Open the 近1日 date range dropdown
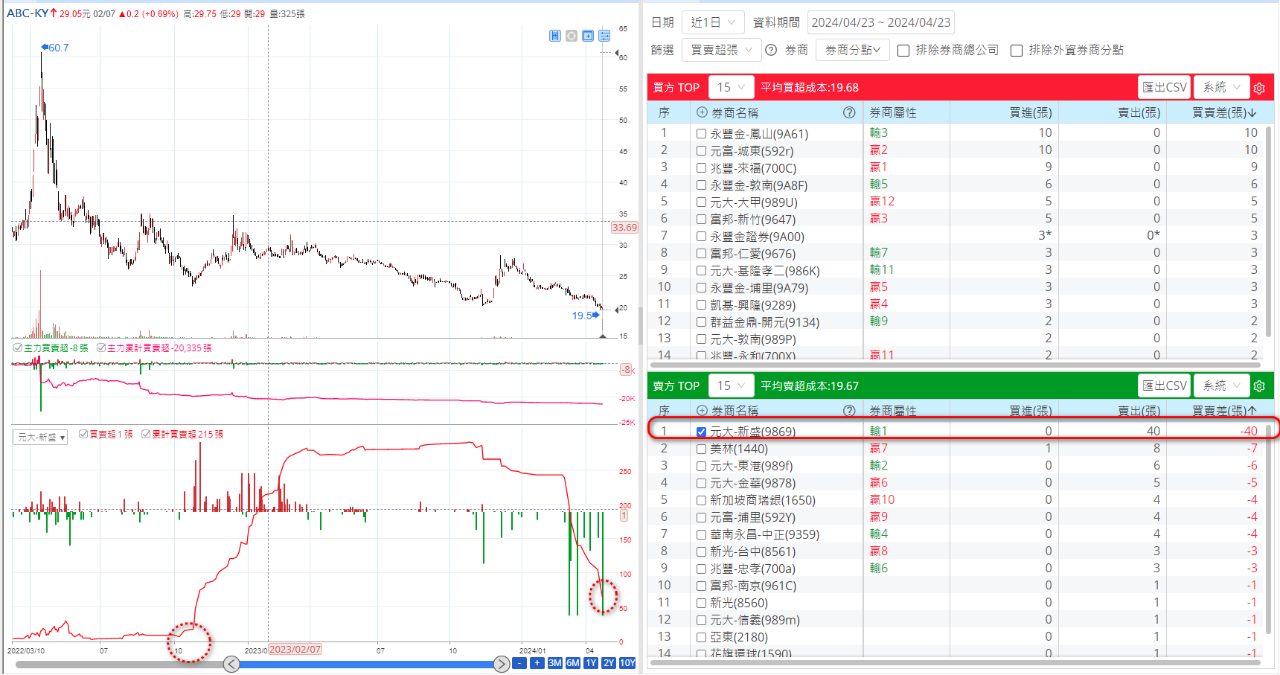The height and width of the screenshot is (675, 1280). [x=715, y=21]
